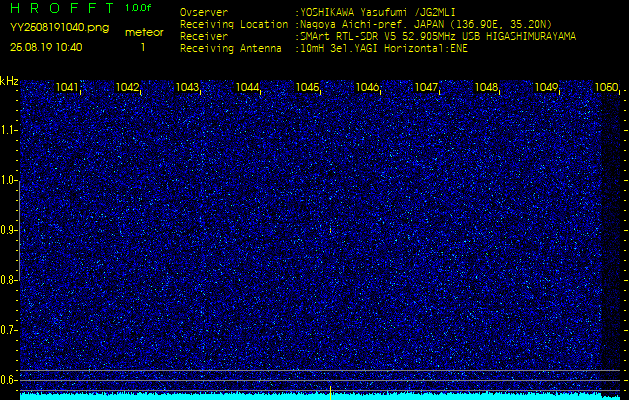Click time marker 1046
The width and height of the screenshot is (629, 400).
(367, 87)
